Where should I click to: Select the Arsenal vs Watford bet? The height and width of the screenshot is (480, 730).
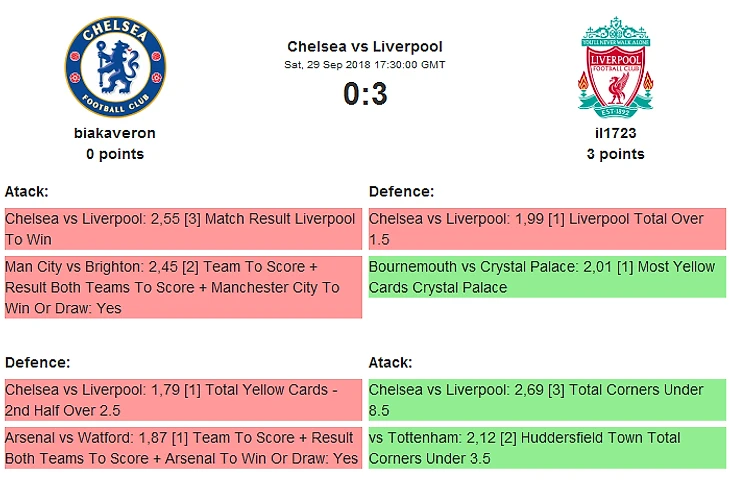click(x=183, y=448)
